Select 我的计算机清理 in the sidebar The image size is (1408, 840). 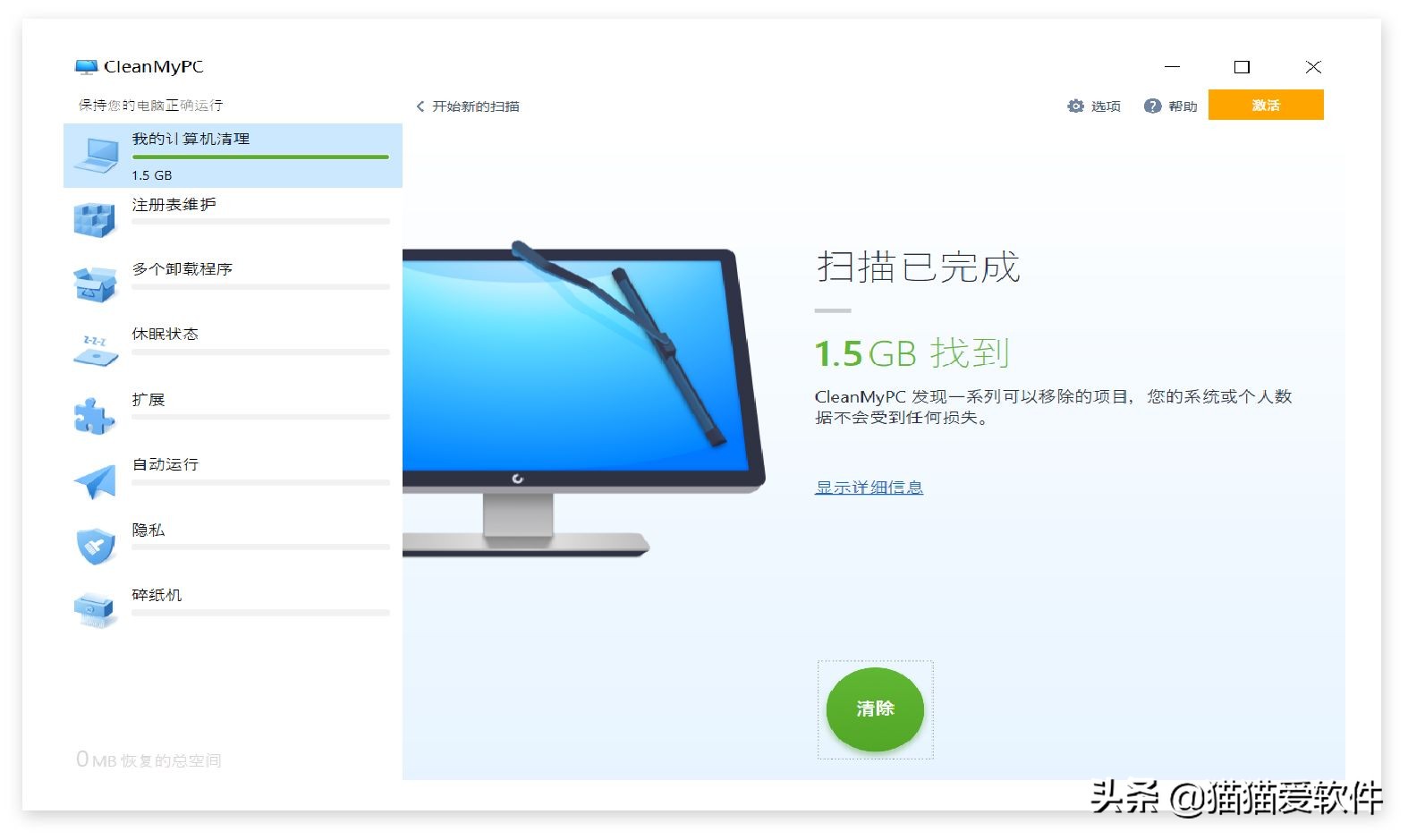(233, 156)
